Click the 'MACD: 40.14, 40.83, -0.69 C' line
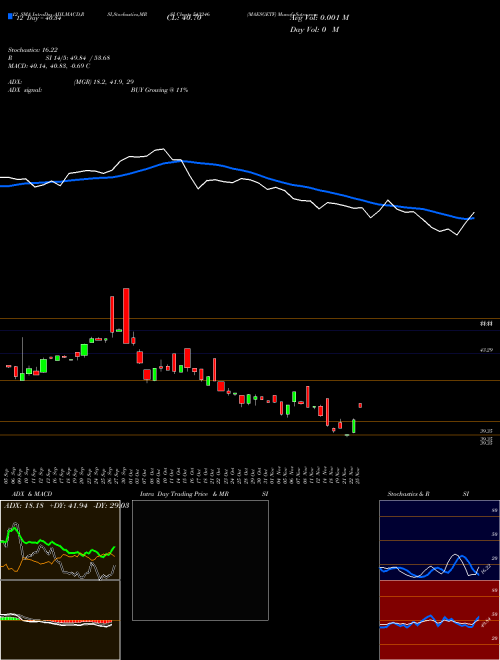This screenshot has height=660, width=500. click(49, 66)
